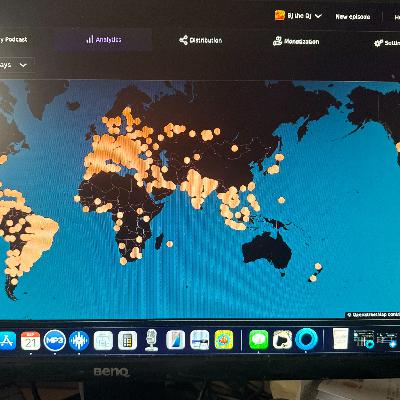Image resolution: width=400 pixels, height=400 pixels.
Task: Open the App Store from the dock
Action: coord(7,340)
